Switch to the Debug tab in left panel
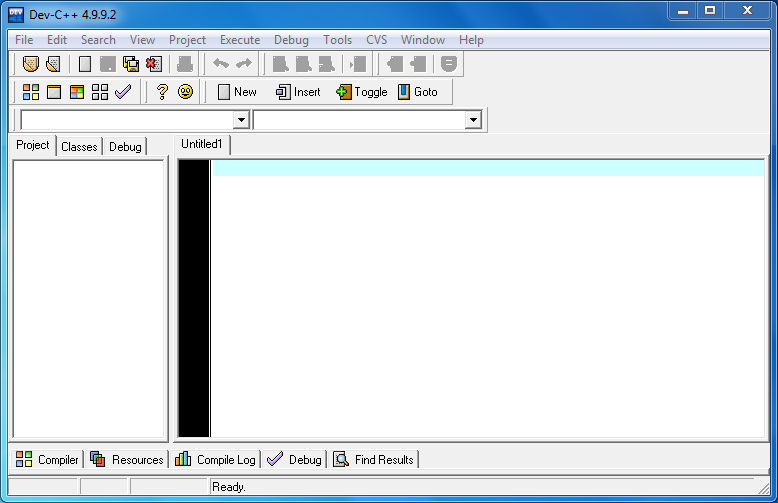The height and width of the screenshot is (503, 778). coord(125,147)
